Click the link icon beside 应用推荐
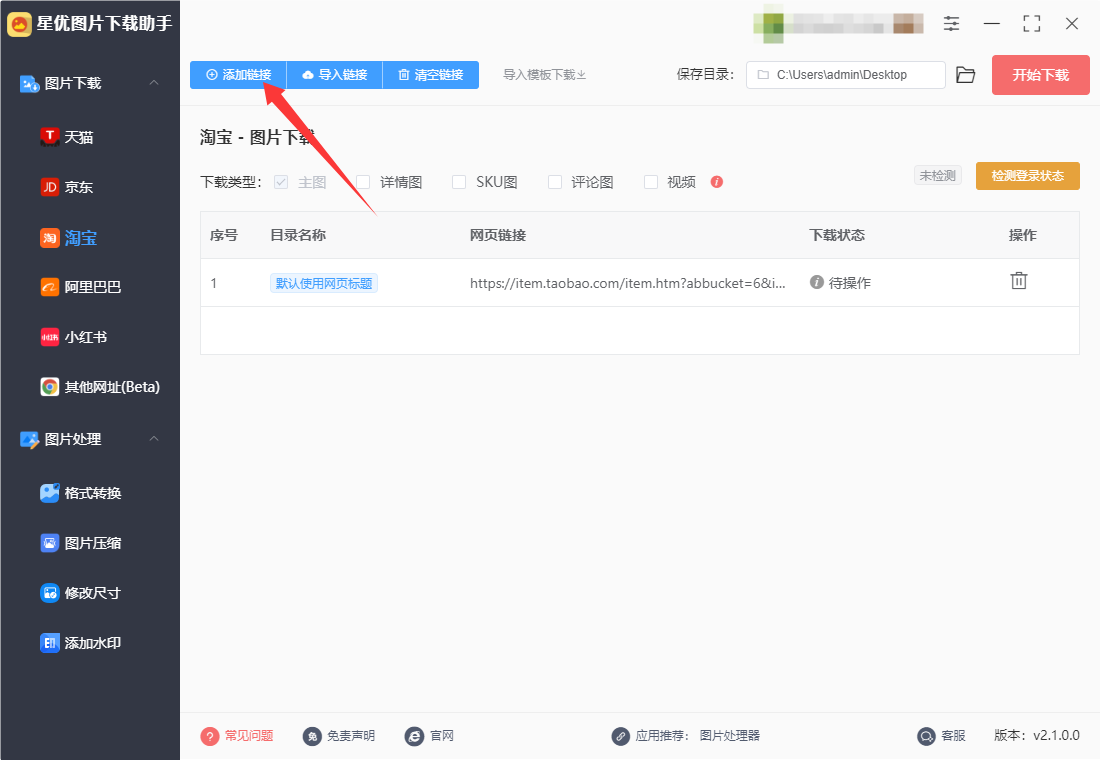 (620, 736)
